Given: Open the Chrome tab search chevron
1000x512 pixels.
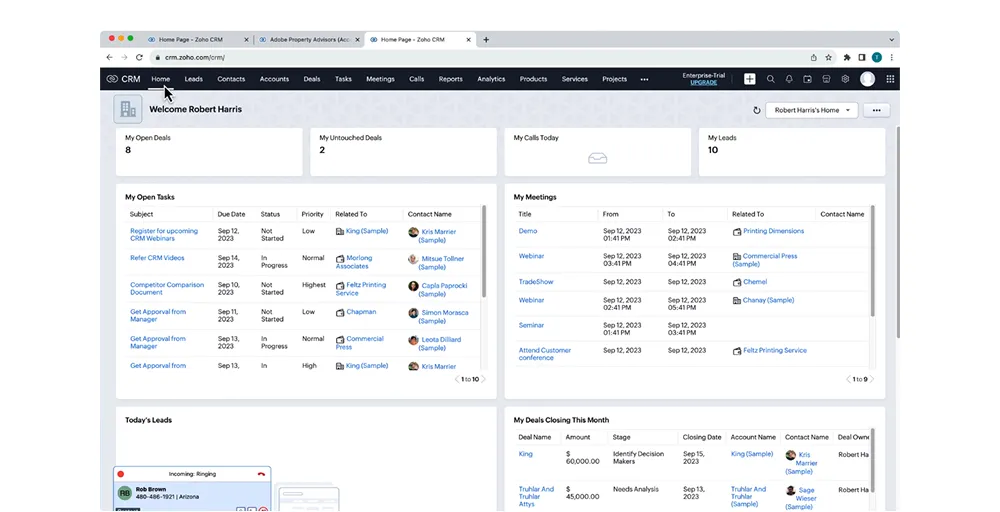Looking at the screenshot, I should pos(892,40).
